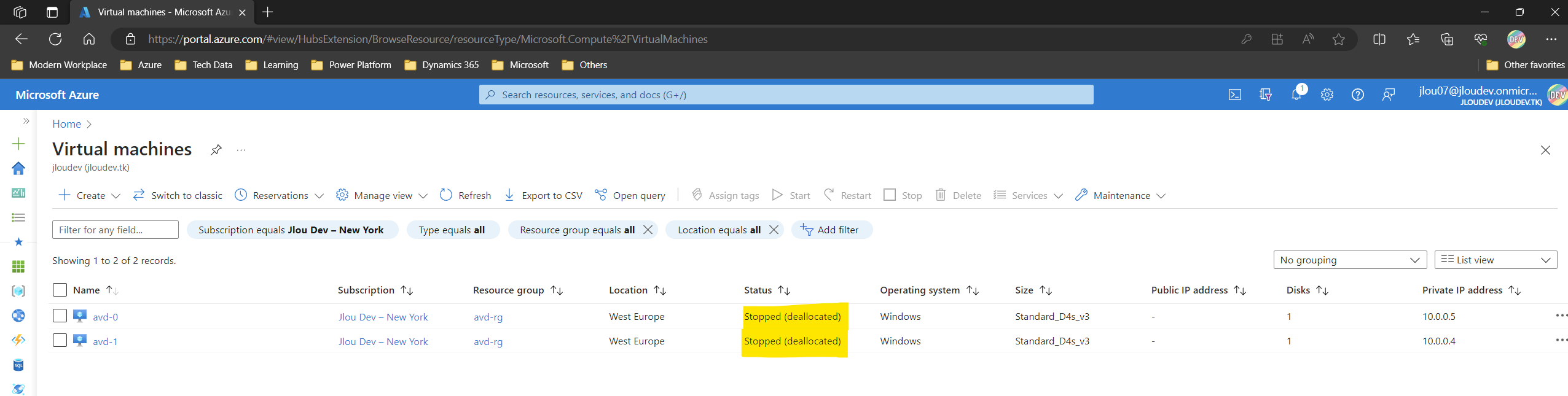Click Add filter button
The width and height of the screenshot is (1568, 396).
(x=831, y=230)
